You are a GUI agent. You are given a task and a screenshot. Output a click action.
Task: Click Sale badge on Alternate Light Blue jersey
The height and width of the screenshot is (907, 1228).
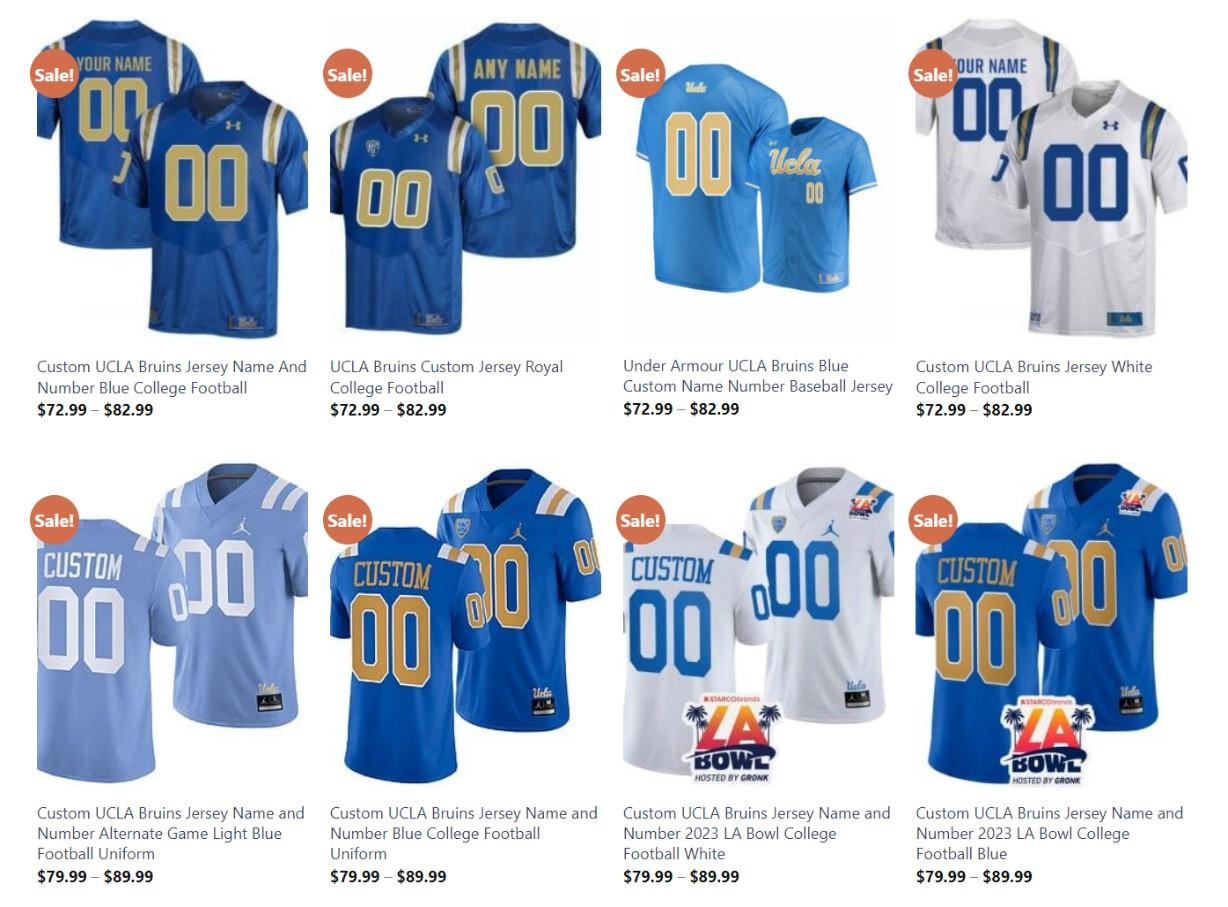tap(55, 520)
